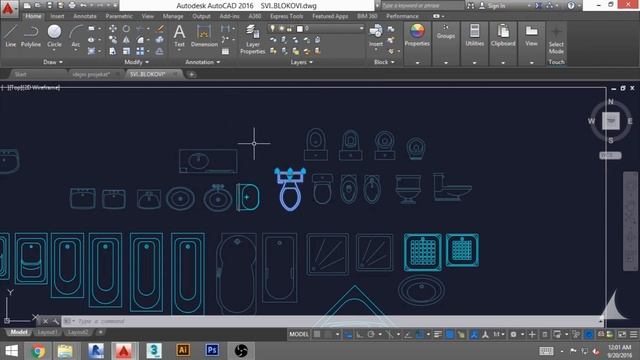Screen dimensions: 640x360
Task: Expand the Layers panel
Action: point(302,62)
